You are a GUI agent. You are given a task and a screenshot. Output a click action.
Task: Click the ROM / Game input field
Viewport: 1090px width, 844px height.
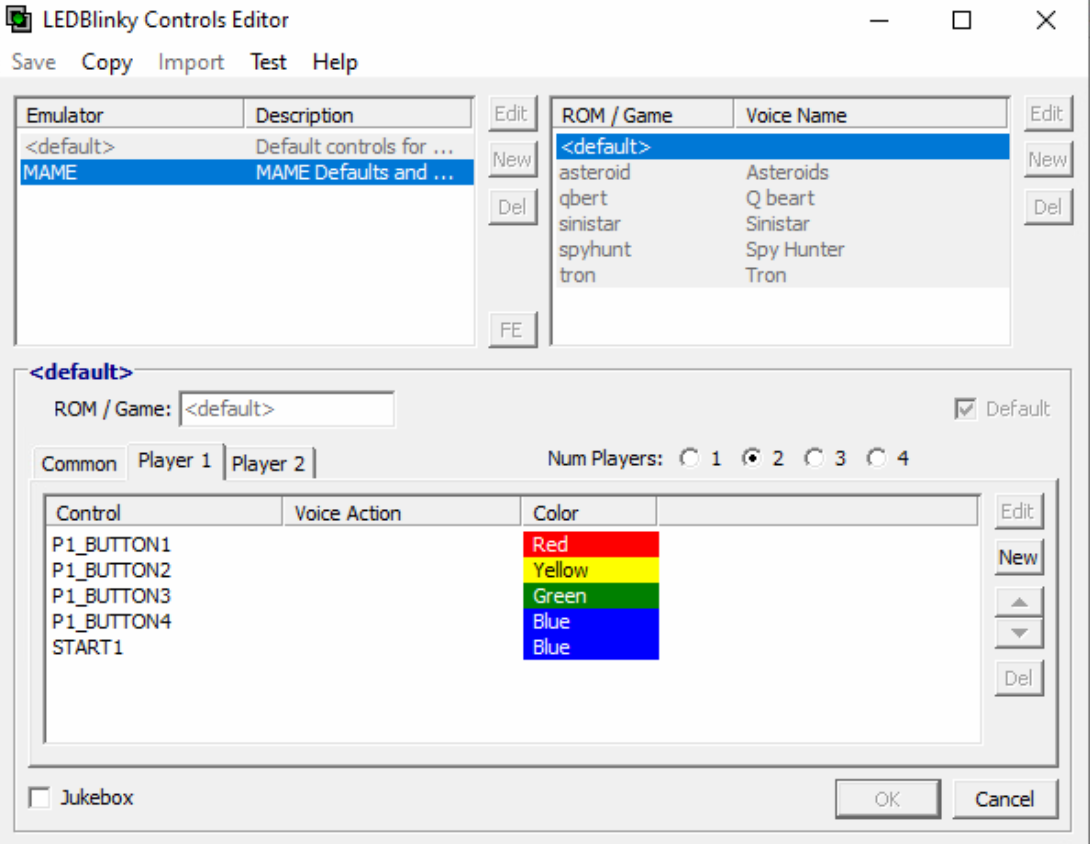point(287,409)
